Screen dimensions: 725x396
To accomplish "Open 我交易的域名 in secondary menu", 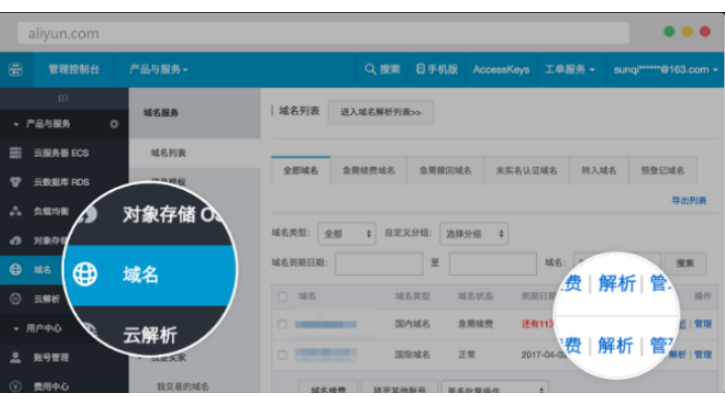I will (x=183, y=386).
